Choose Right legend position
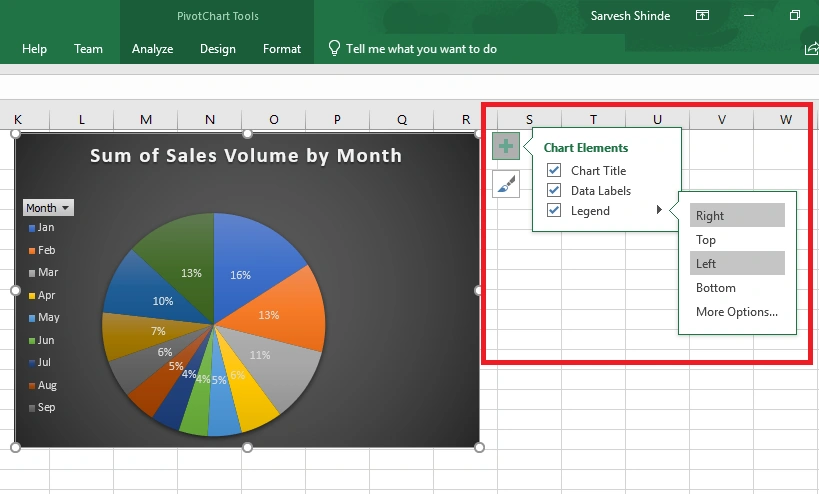Viewport: 819px width, 494px height. pyautogui.click(x=737, y=215)
